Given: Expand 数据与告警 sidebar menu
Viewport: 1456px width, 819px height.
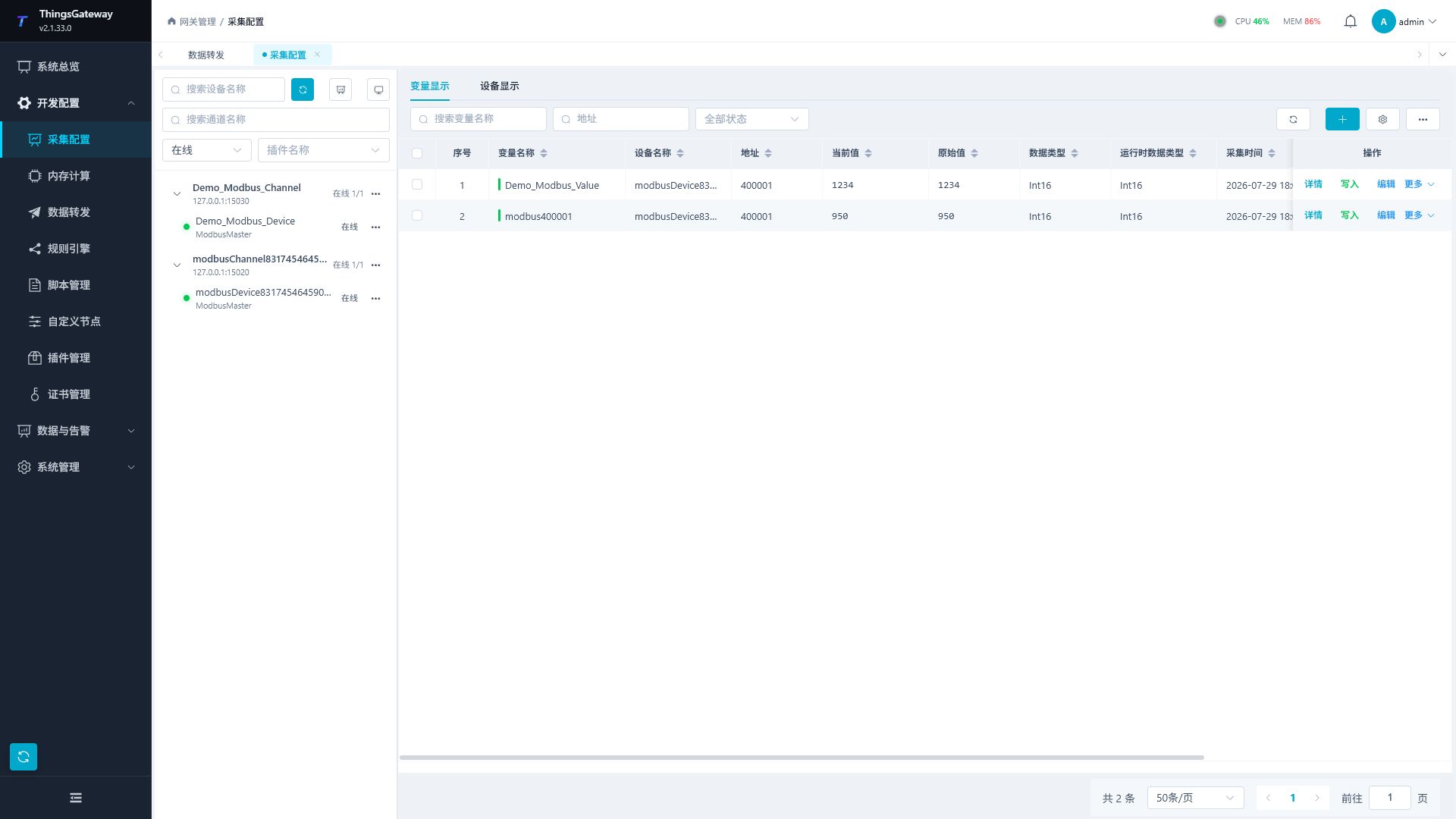Looking at the screenshot, I should [x=76, y=431].
